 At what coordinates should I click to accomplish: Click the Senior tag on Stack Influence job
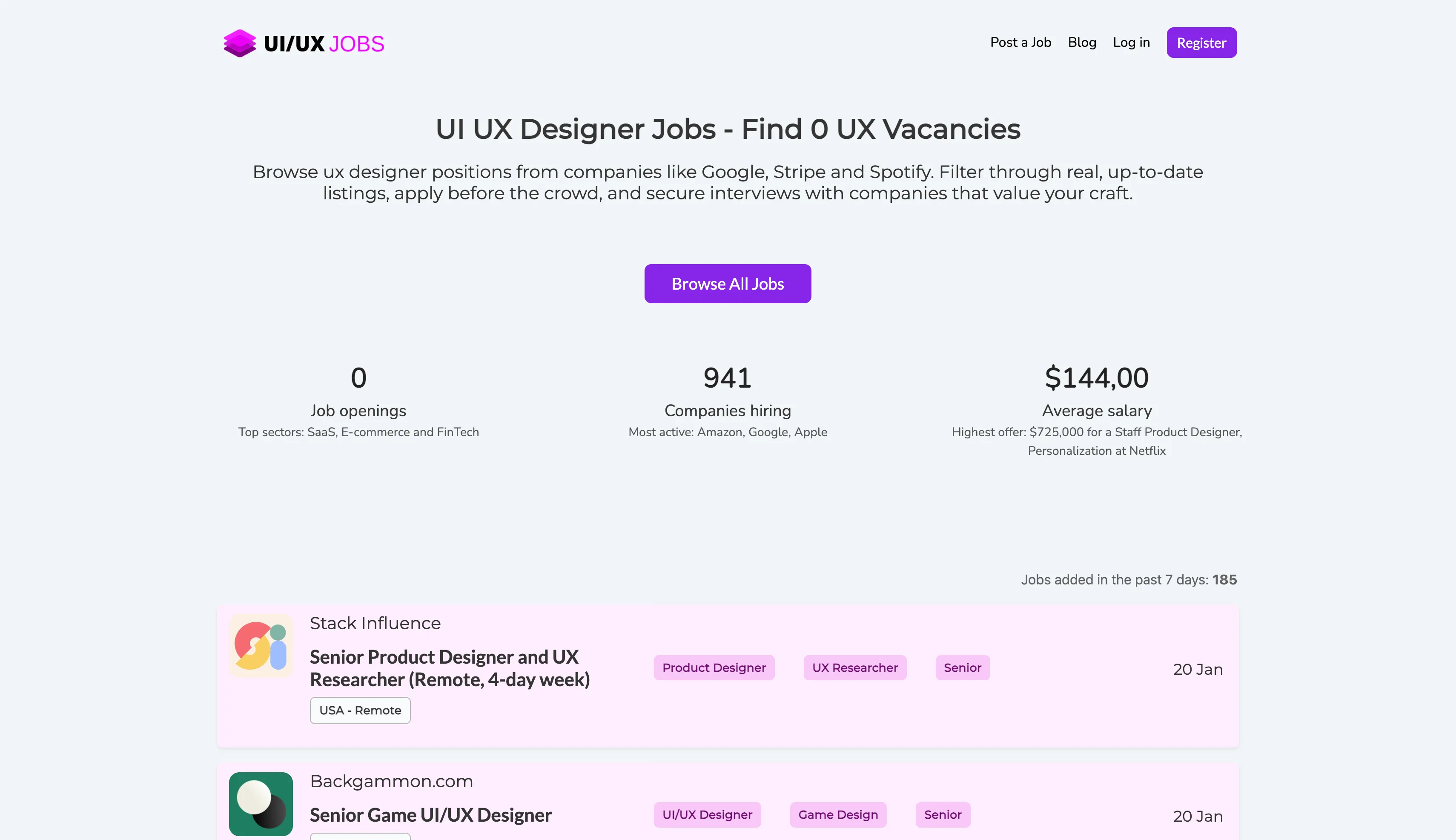pos(962,667)
